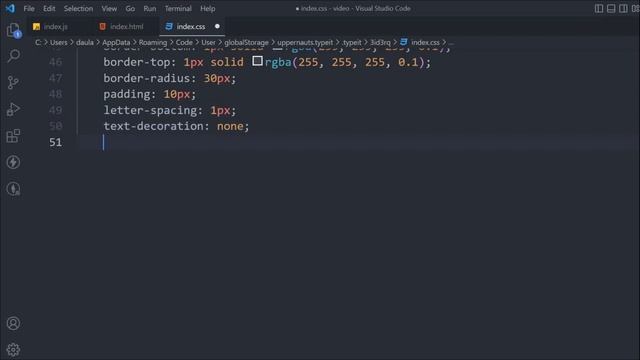640x360 pixels.
Task: Toggle panel layout icon in title bar
Action: tap(611, 9)
